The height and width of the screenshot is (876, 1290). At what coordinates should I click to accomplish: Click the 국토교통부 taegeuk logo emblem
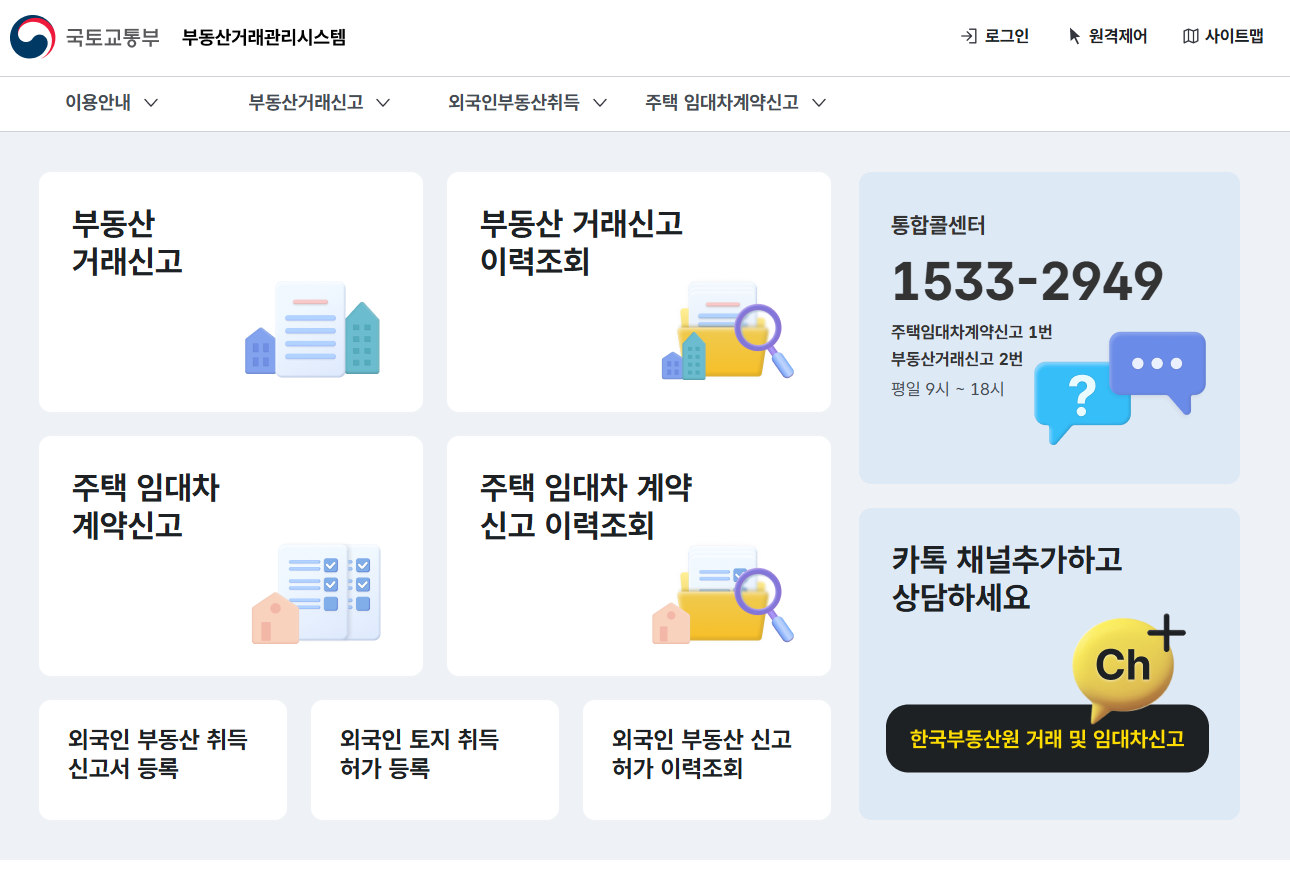tap(33, 37)
